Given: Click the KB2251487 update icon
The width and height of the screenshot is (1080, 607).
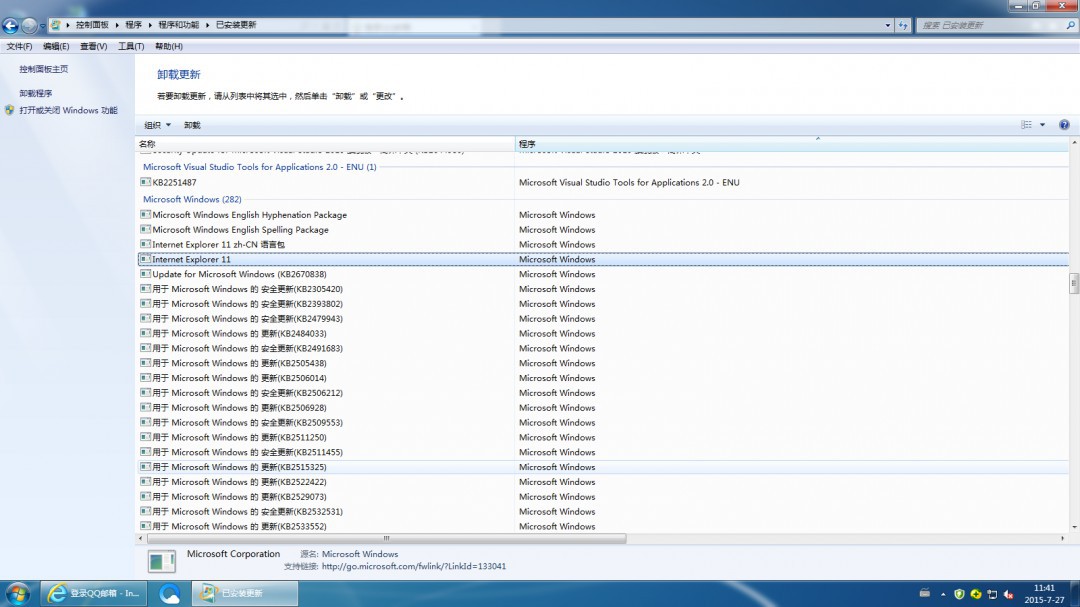Looking at the screenshot, I should (145, 182).
